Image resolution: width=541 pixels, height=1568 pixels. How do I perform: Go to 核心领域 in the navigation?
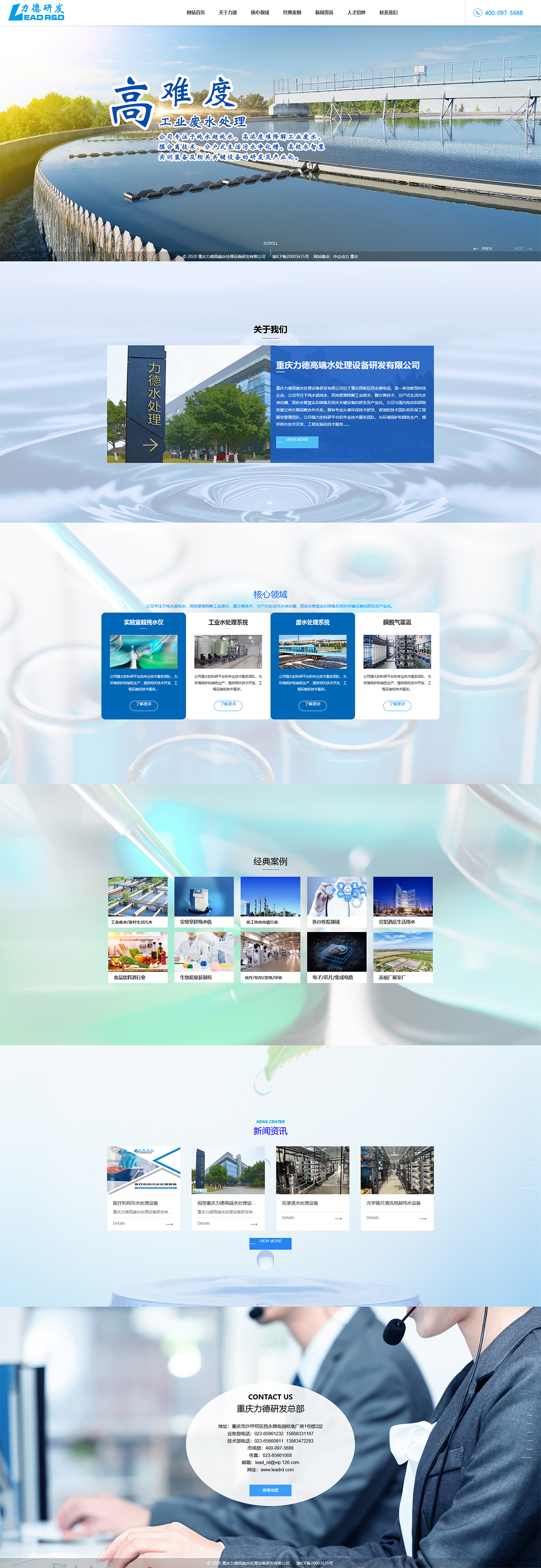tap(260, 13)
